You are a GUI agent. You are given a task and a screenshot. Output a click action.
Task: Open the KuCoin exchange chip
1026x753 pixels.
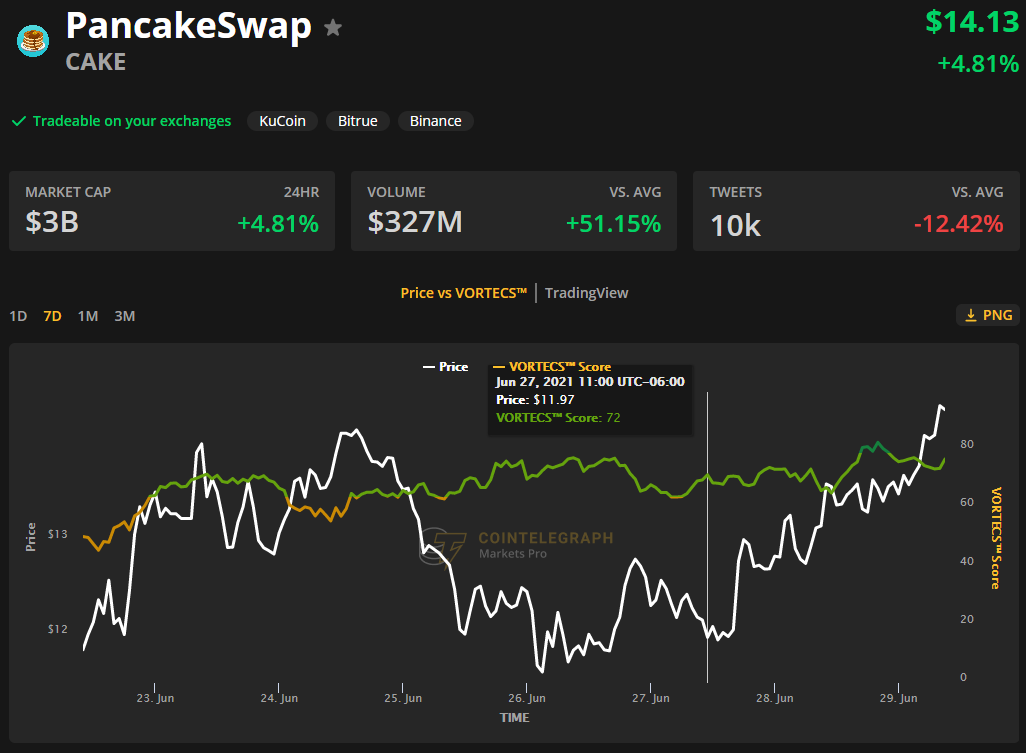coord(282,121)
